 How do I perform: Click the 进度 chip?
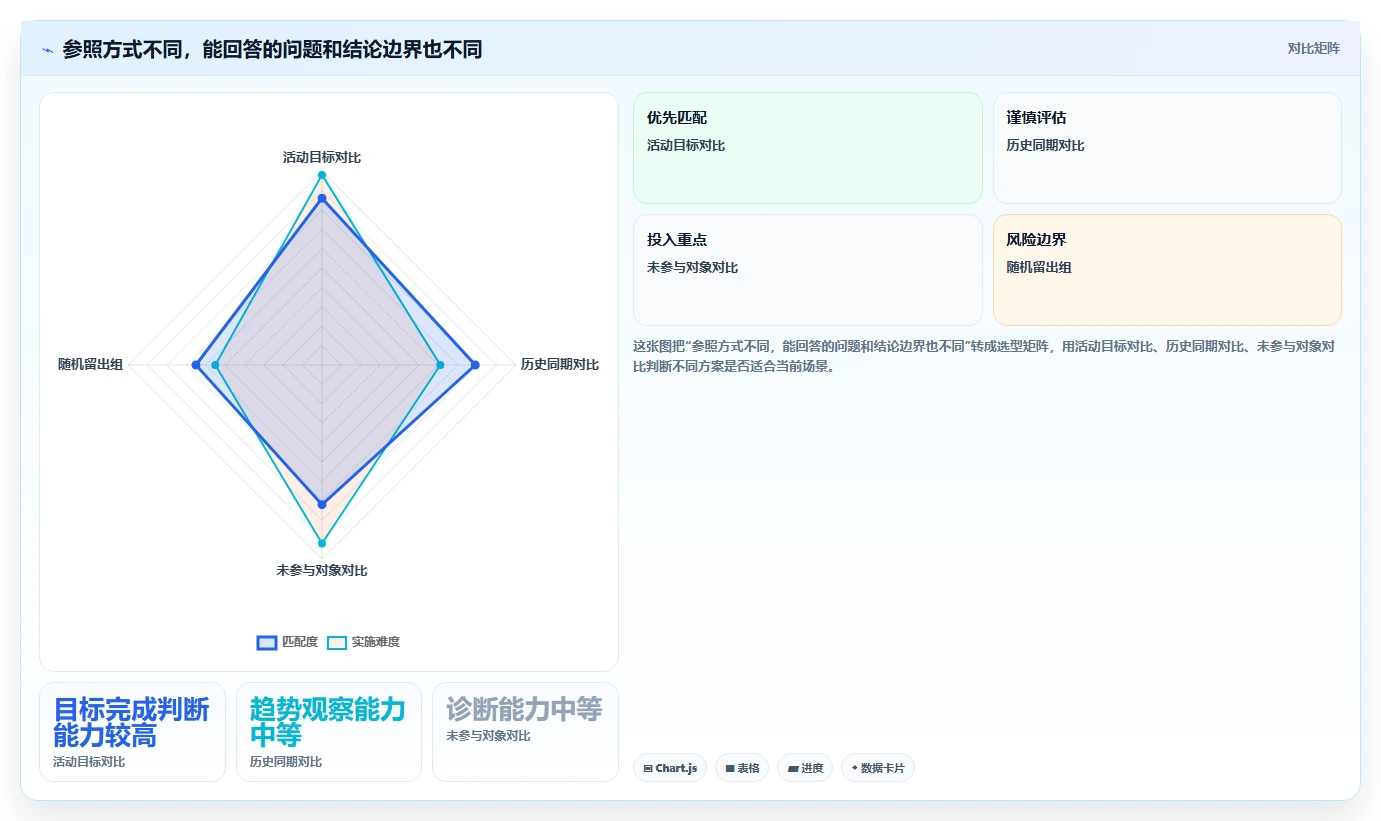coord(805,768)
